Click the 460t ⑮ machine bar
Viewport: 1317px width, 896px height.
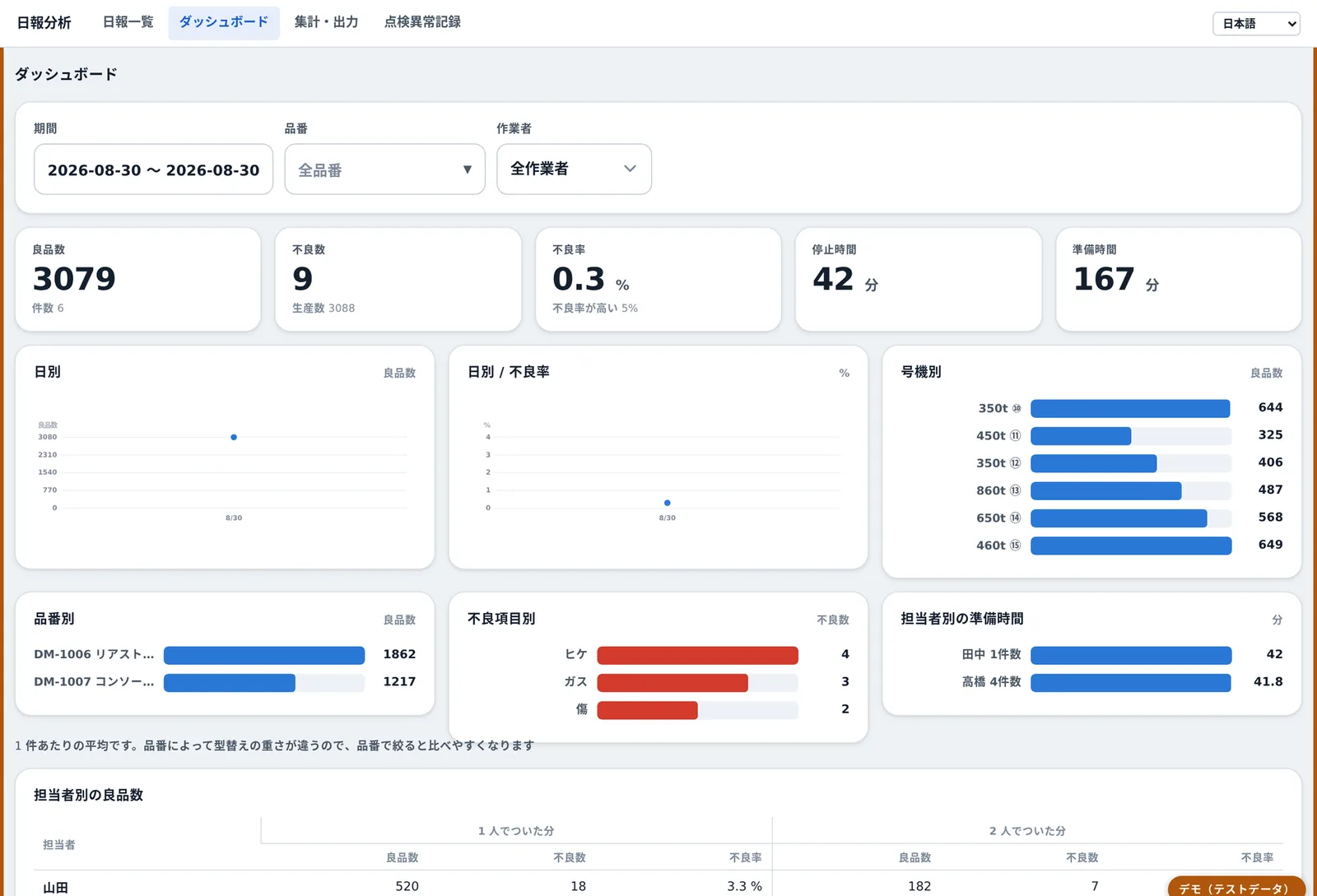tap(1131, 545)
